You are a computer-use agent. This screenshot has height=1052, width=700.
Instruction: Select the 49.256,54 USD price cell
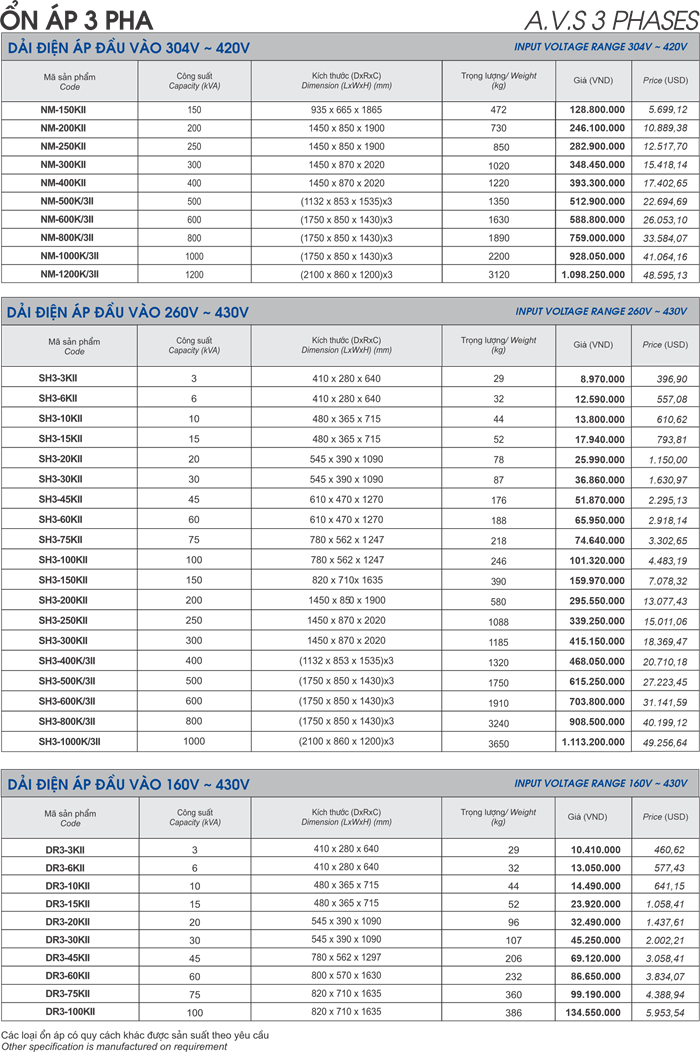tap(665, 741)
